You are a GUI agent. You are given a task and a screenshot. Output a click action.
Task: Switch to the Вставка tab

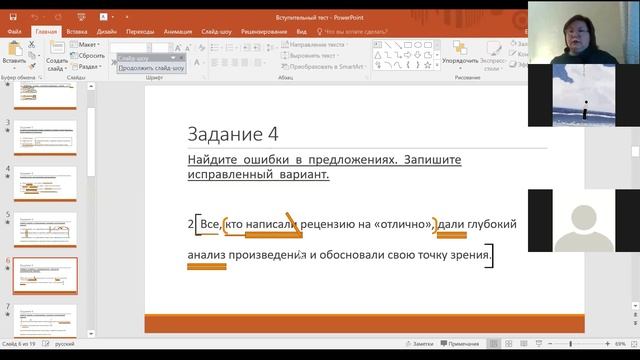point(77,31)
